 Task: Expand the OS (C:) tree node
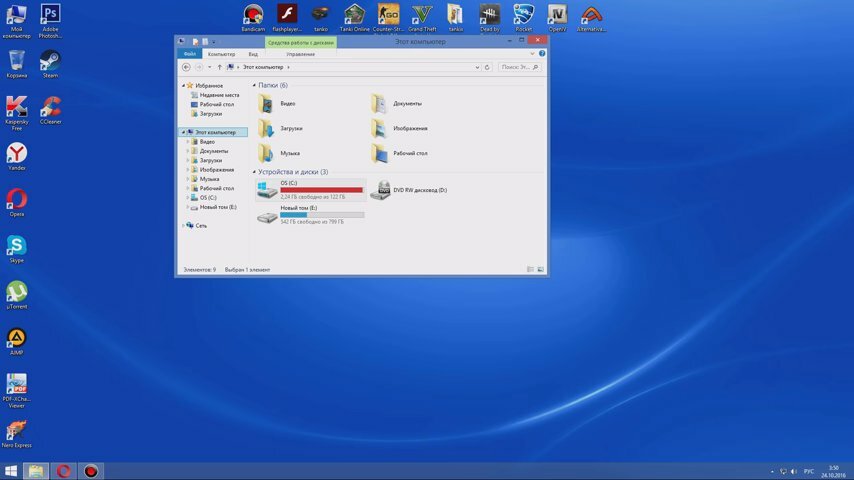(188, 198)
